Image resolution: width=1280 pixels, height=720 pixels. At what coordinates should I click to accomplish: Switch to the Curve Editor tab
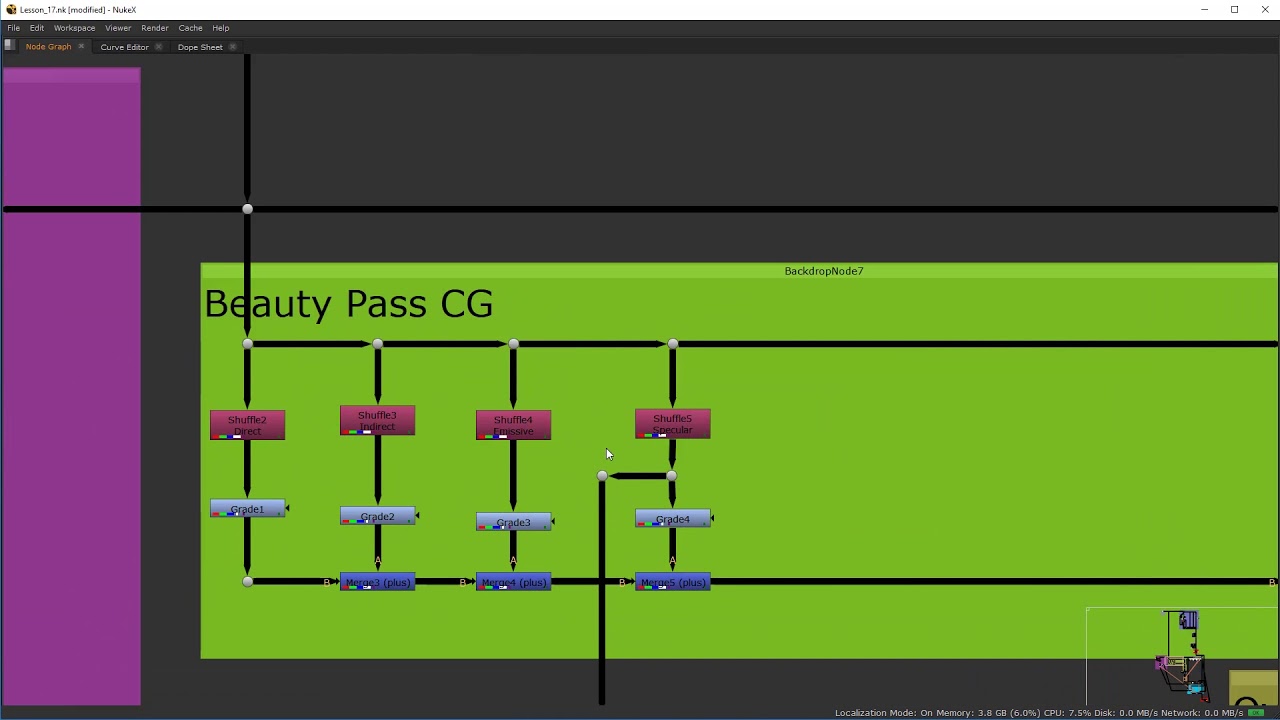coord(124,47)
